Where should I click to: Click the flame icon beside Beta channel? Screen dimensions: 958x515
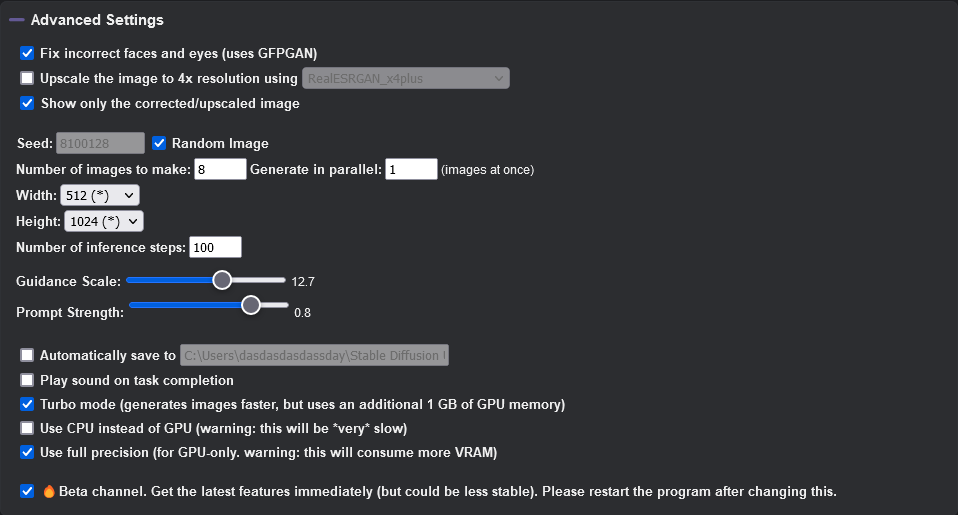click(49, 491)
